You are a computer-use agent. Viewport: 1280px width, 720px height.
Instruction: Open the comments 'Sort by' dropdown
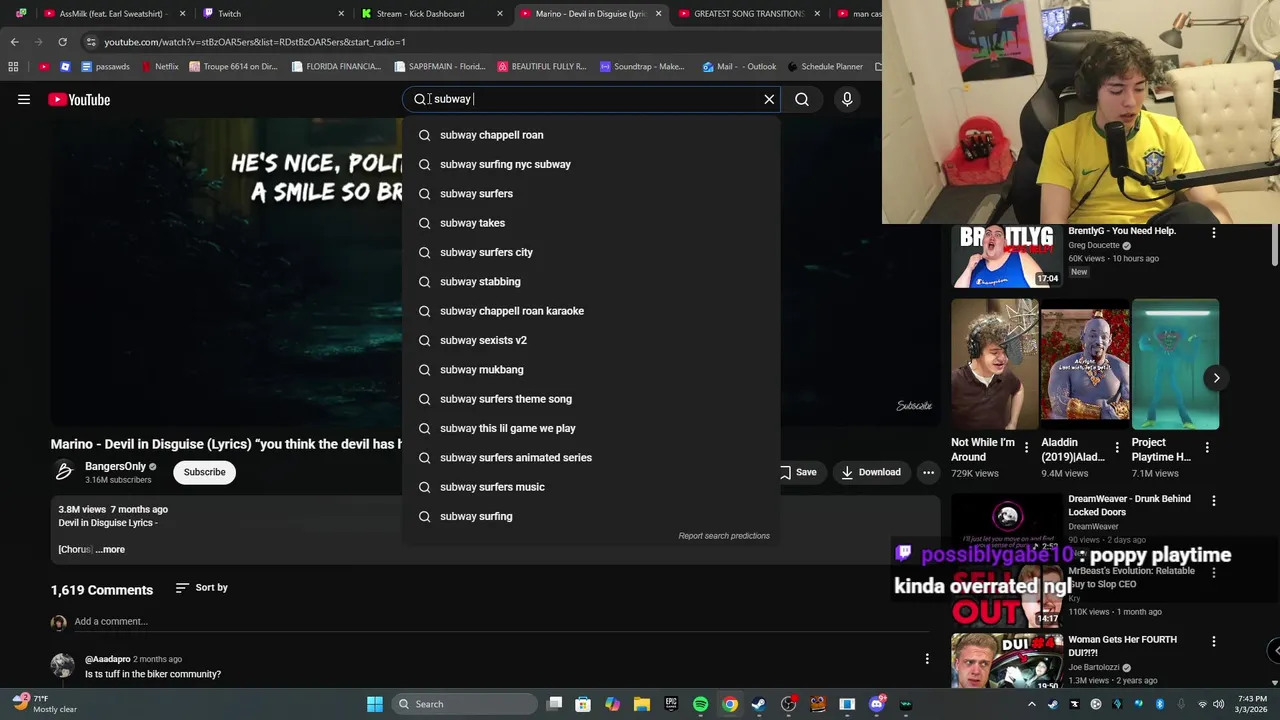click(201, 588)
